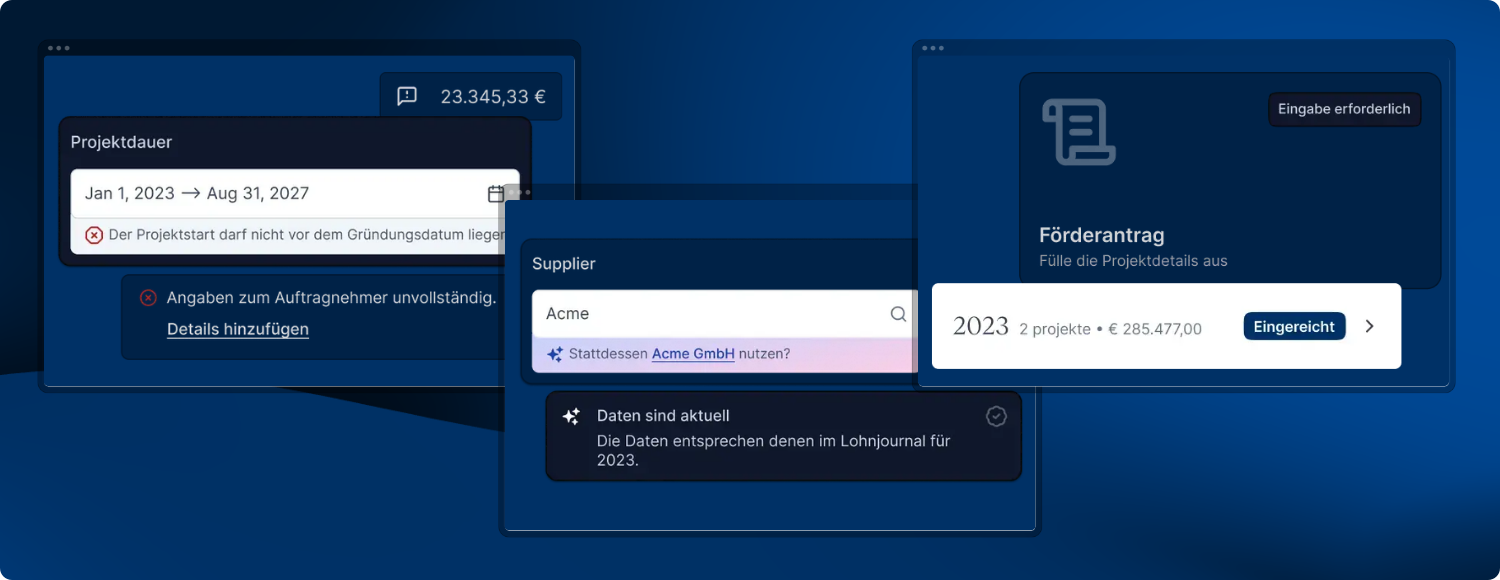Click the 2023 year label in the projects row
Screen dimensions: 1500x580
(980, 327)
